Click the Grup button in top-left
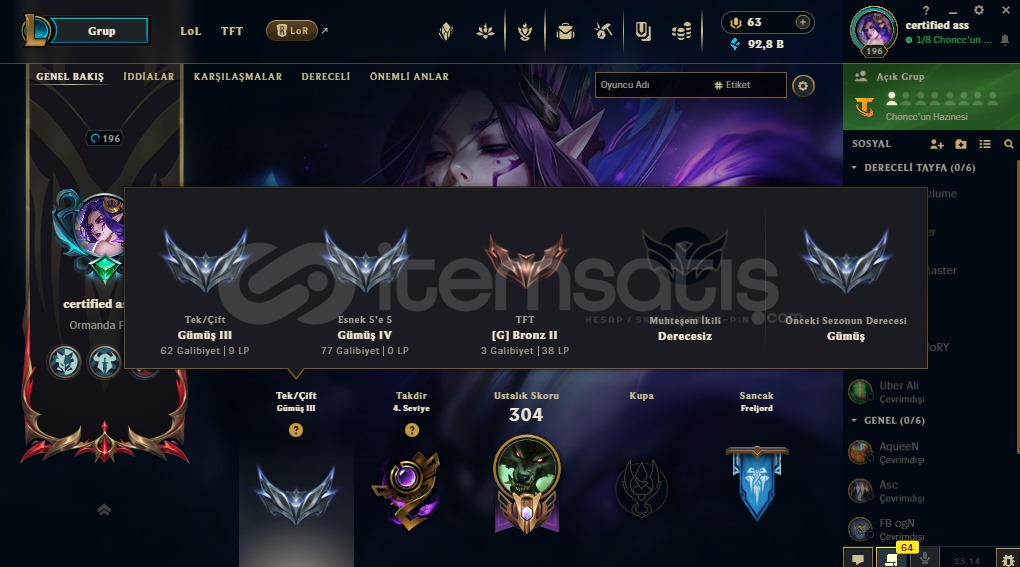Image resolution: width=1020 pixels, height=567 pixels. (x=101, y=31)
